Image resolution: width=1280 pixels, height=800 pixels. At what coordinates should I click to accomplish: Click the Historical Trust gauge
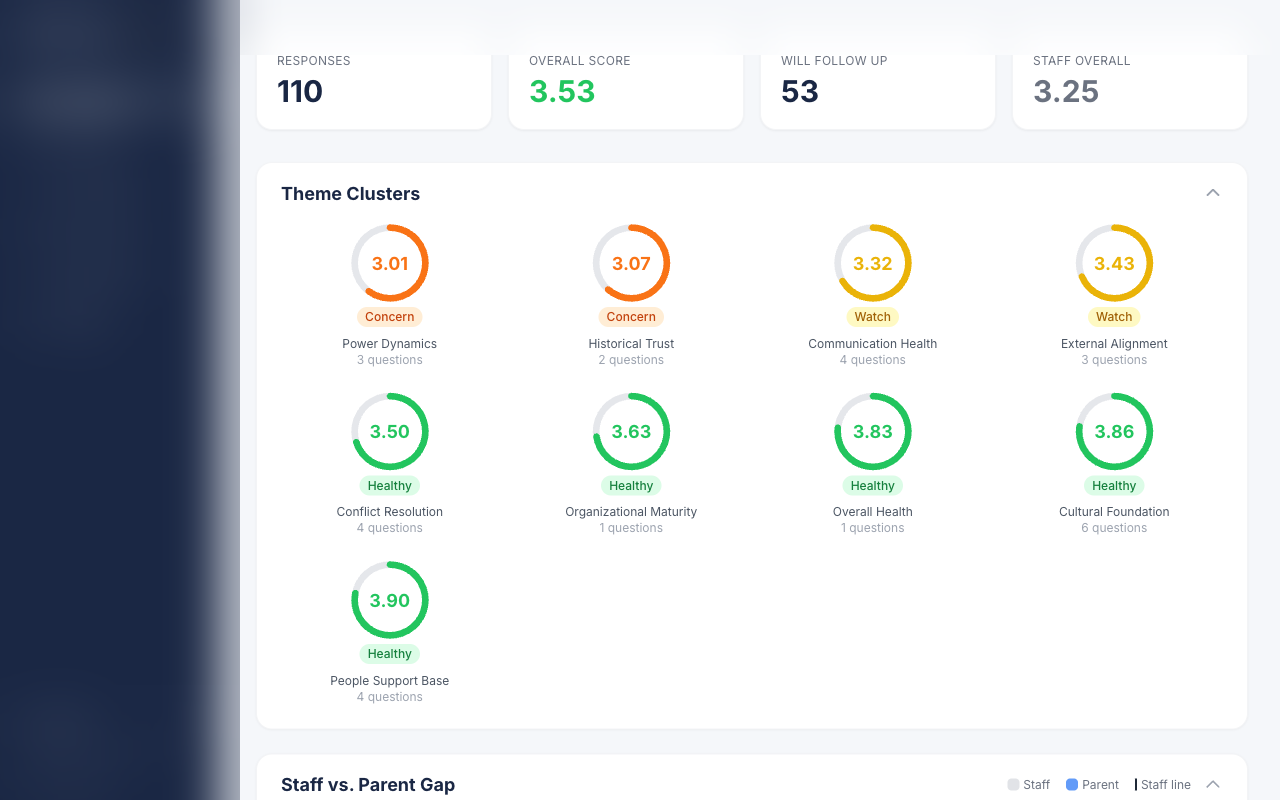[x=631, y=263]
